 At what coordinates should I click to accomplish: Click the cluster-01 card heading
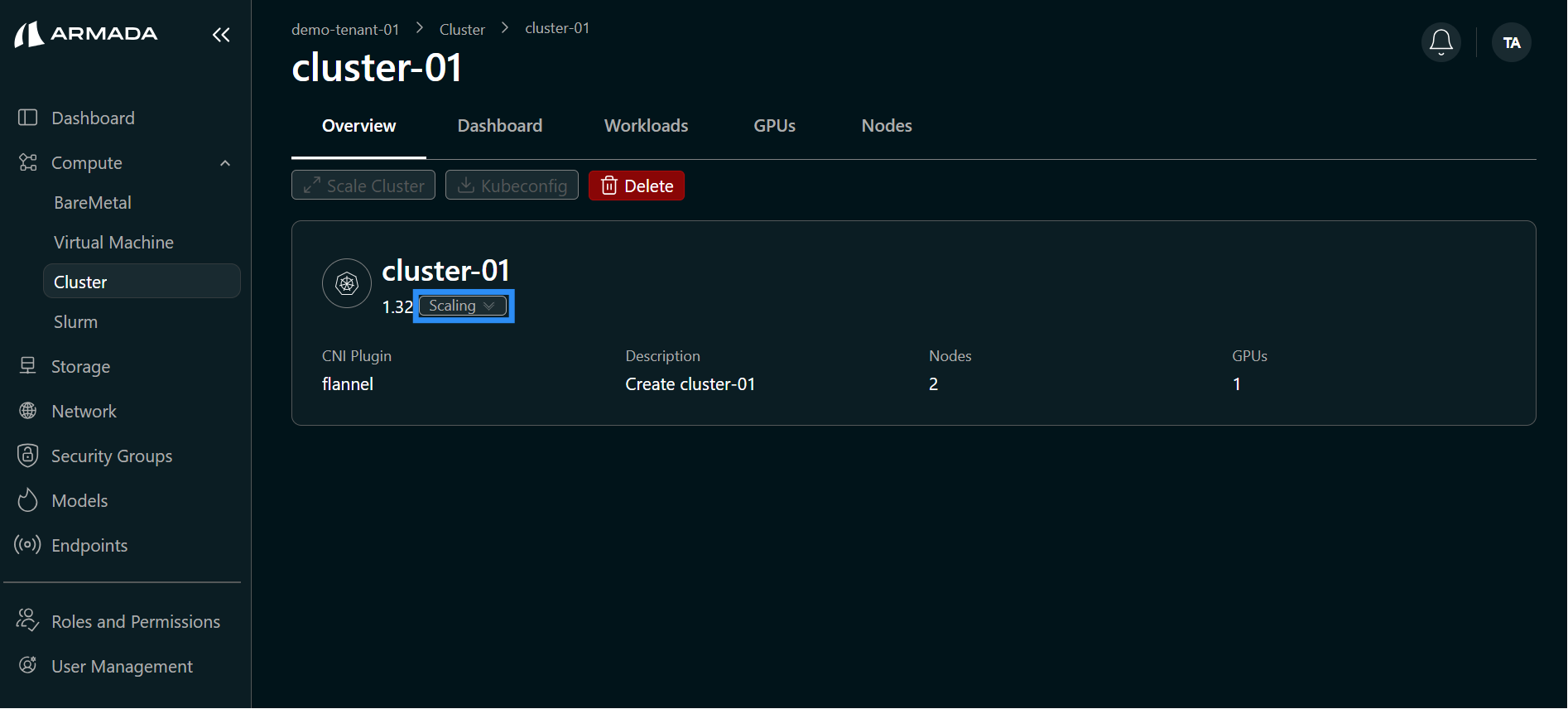445,271
